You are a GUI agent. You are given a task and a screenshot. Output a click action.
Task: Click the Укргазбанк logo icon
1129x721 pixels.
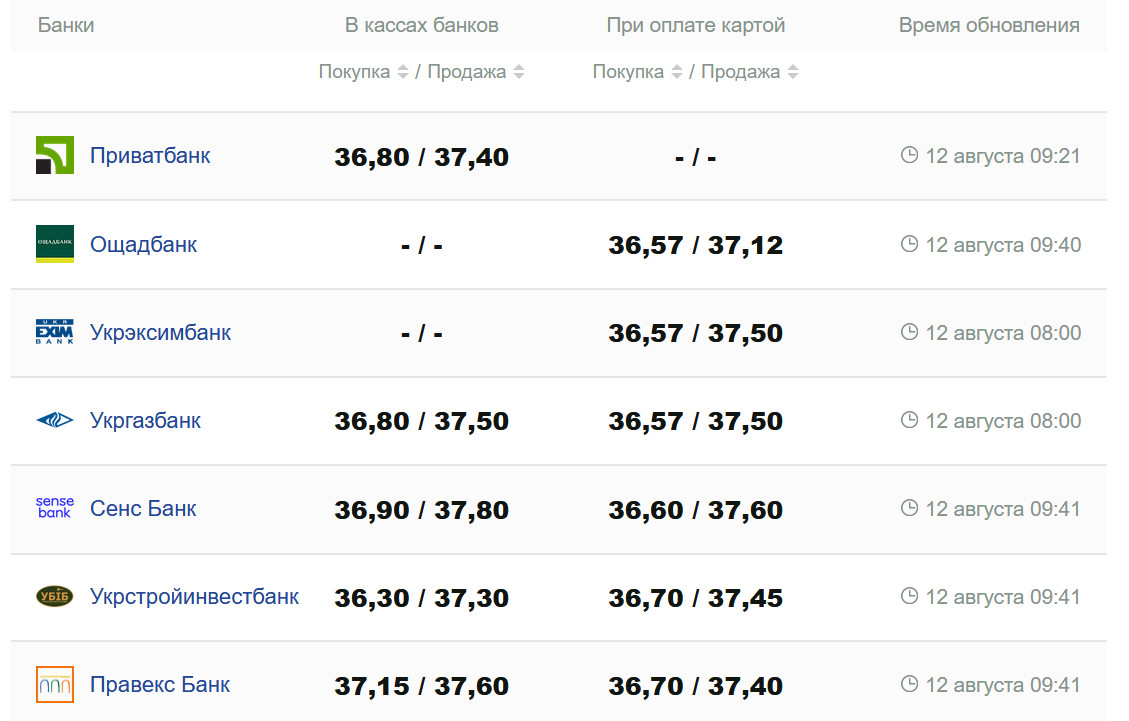tap(55, 420)
